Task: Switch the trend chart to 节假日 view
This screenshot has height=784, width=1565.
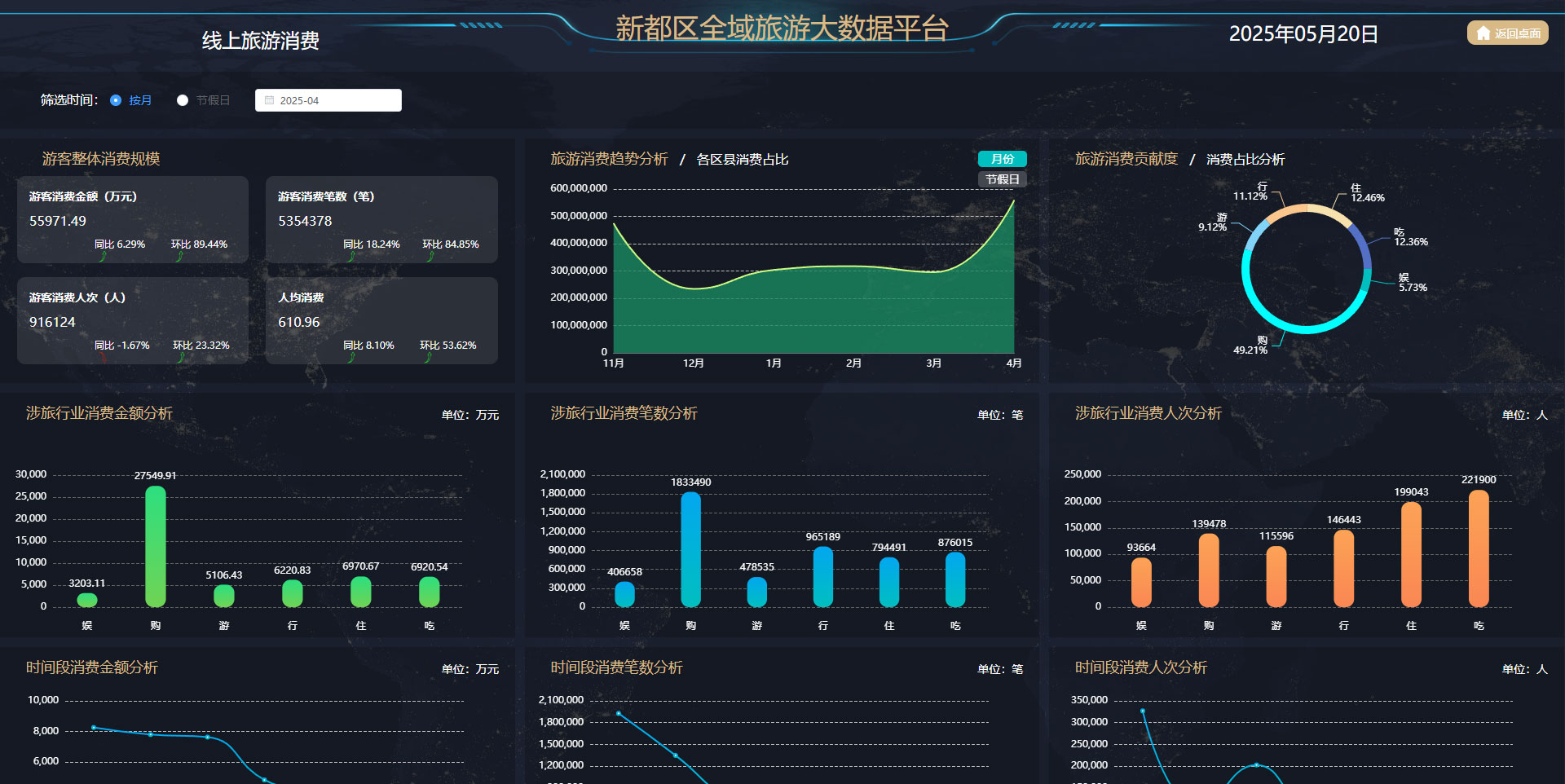Action: [x=1002, y=179]
